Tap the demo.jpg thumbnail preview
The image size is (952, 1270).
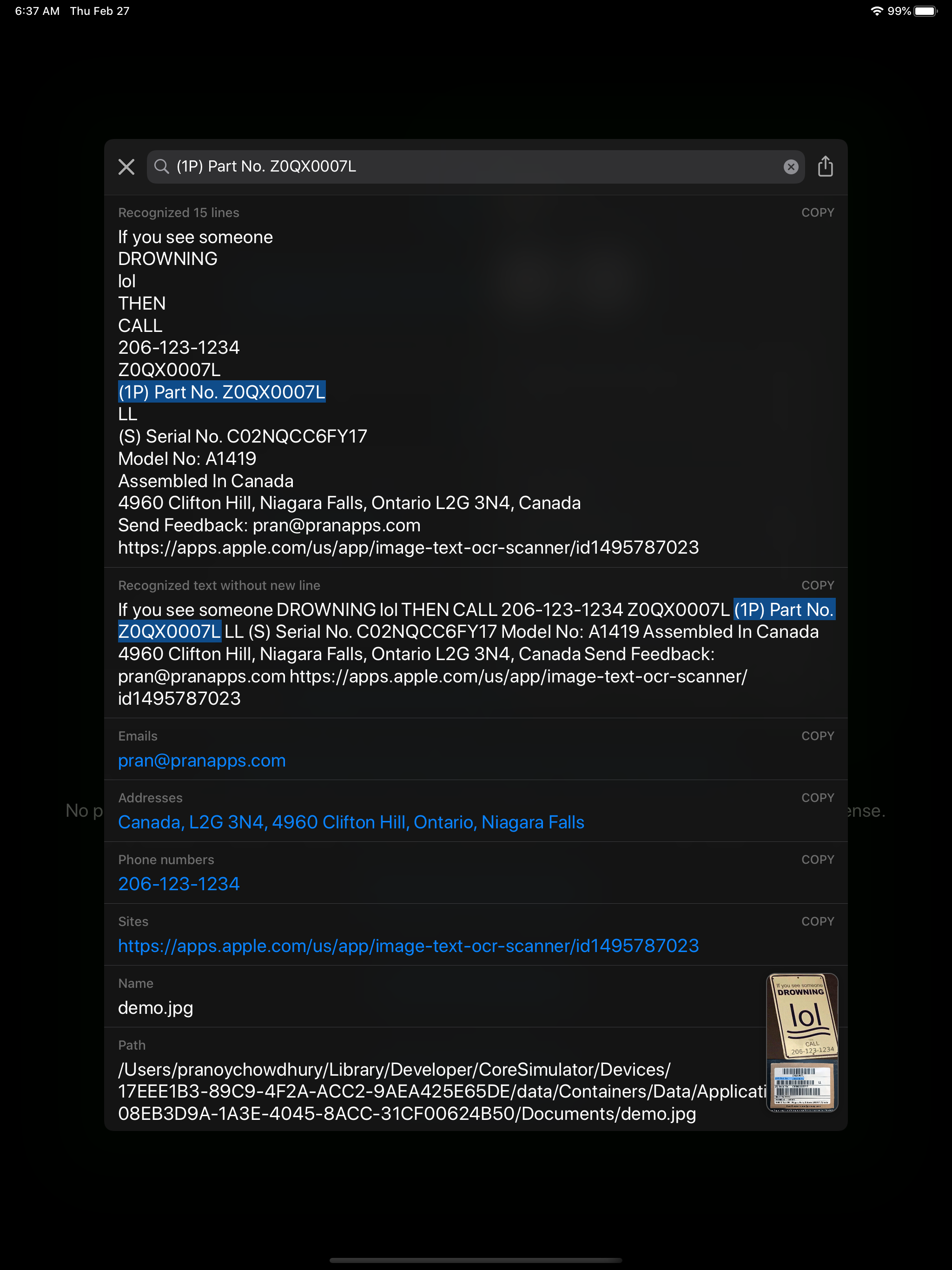tap(801, 1042)
